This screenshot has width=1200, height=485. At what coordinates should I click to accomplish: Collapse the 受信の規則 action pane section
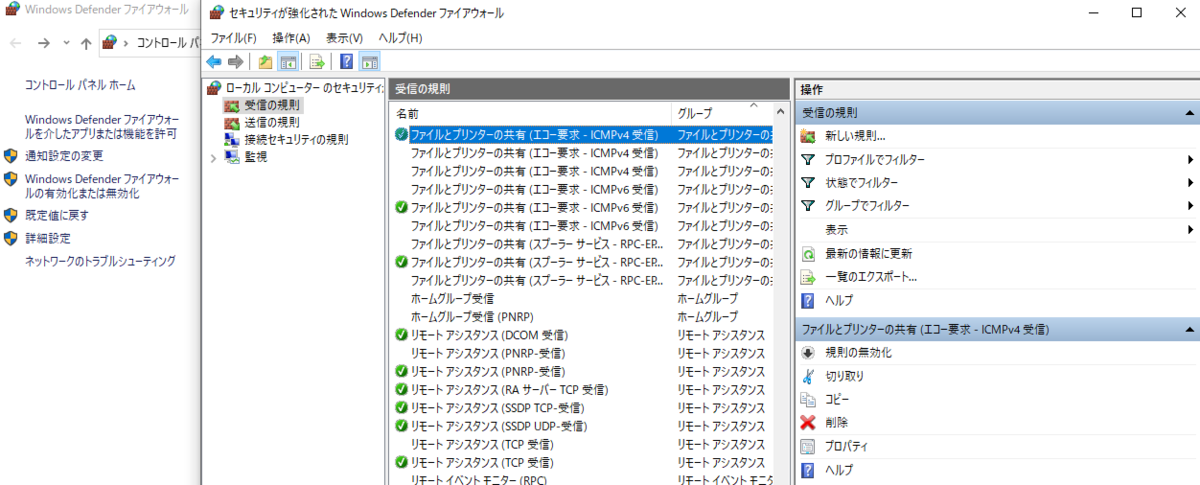[x=1189, y=113]
